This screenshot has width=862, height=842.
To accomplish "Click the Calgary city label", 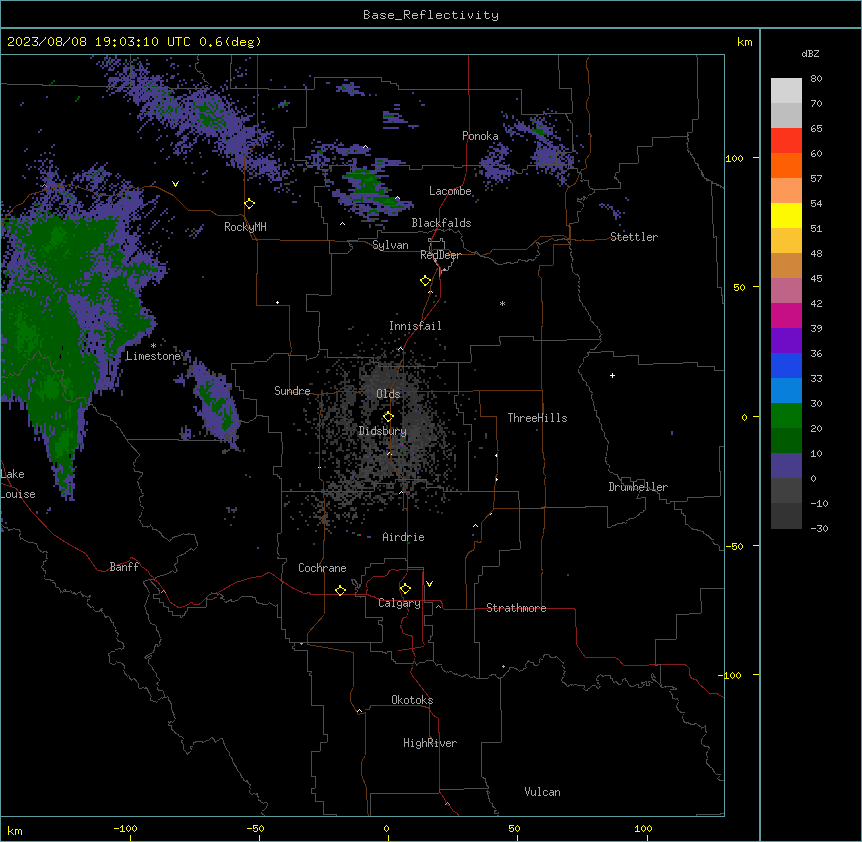I will (x=399, y=603).
